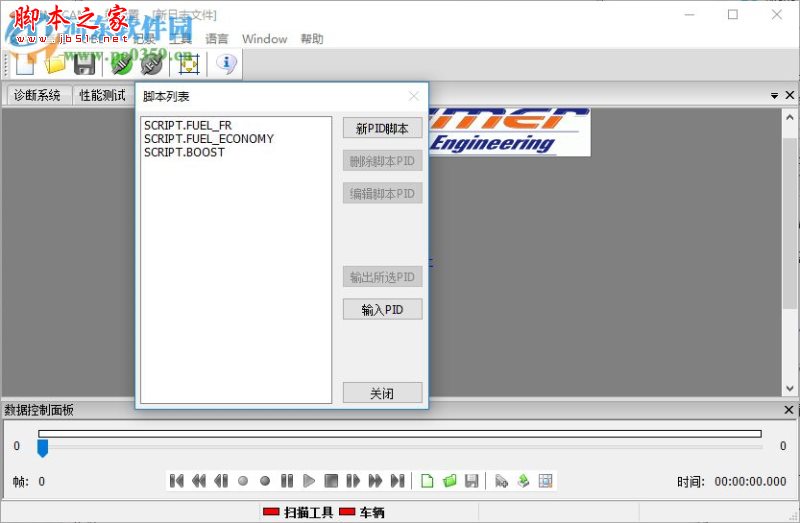Image resolution: width=800 pixels, height=523 pixels.
Task: Click the table grid icon in data panel
Action: pos(545,481)
